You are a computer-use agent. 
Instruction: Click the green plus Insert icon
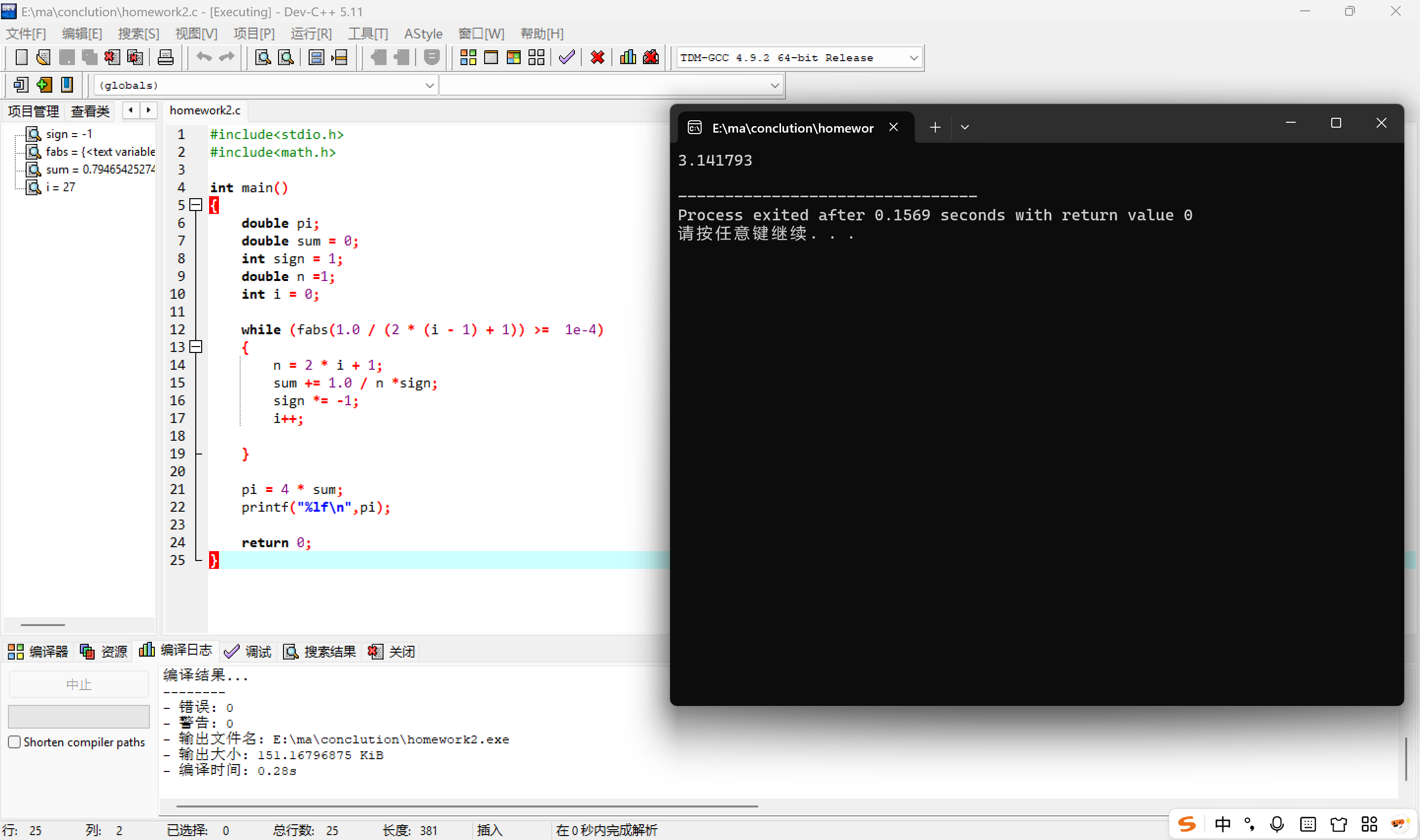[x=44, y=85]
